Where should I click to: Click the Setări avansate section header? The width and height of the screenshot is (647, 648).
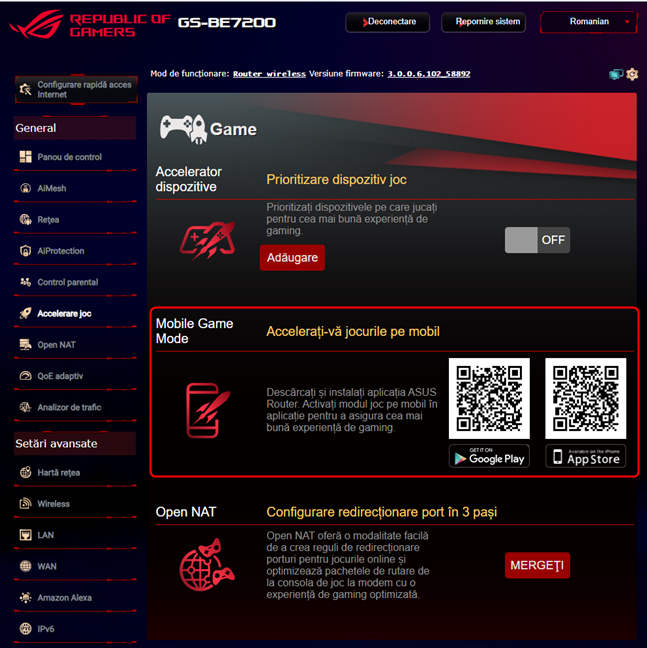75,443
